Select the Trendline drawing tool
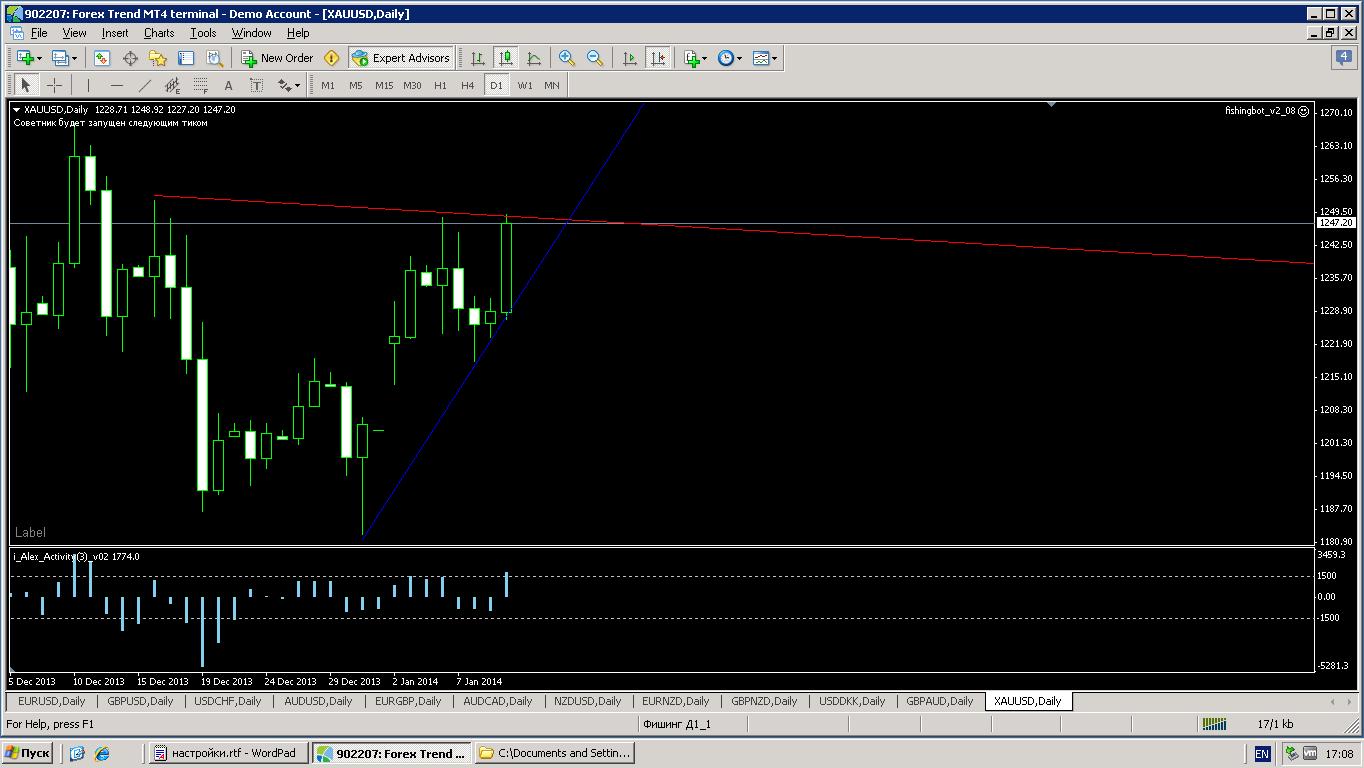 pyautogui.click(x=145, y=85)
